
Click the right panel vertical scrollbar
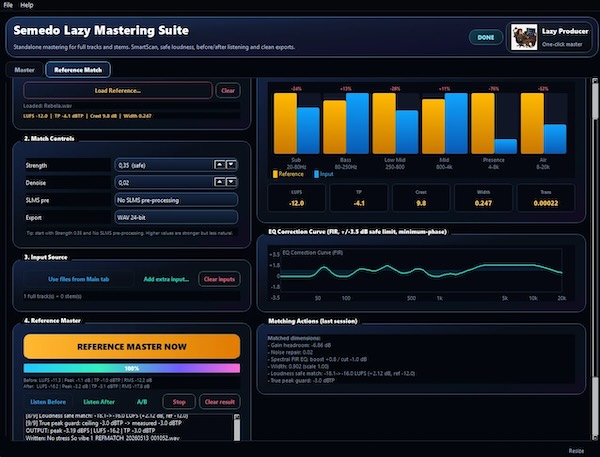pyautogui.click(x=595, y=259)
